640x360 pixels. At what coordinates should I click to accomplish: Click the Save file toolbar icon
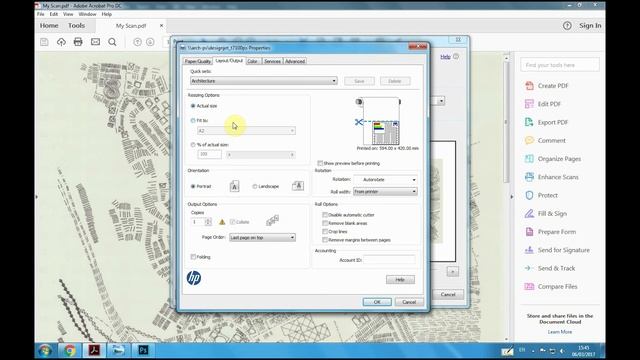pos(44,42)
